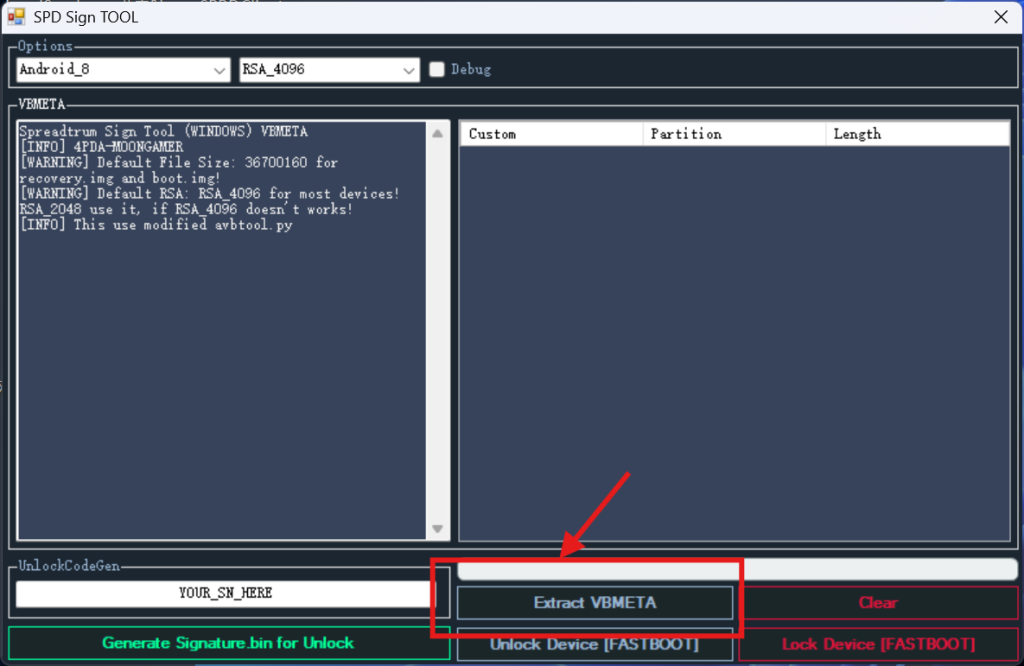Click the YOUR_SN_HERE serial input field
1024x666 pixels.
coord(225,593)
